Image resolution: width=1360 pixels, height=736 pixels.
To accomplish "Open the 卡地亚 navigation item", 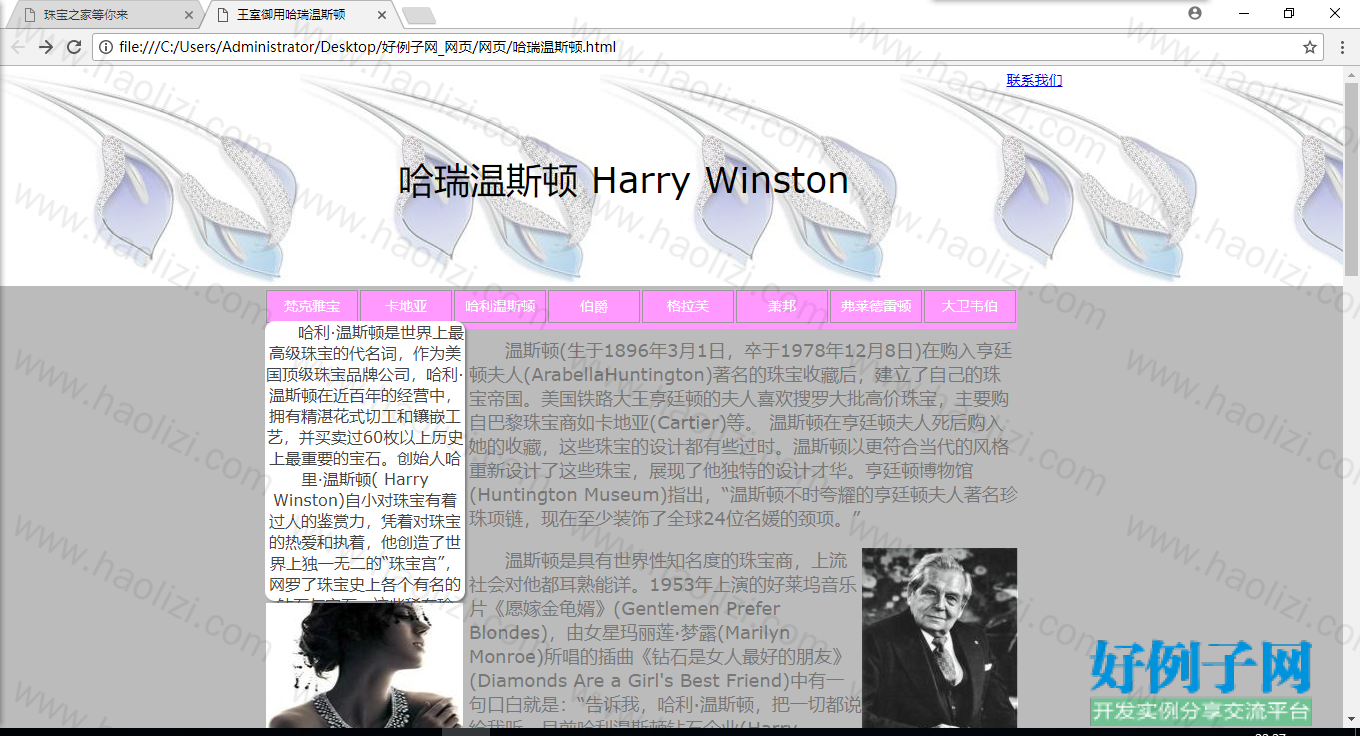I will click(x=406, y=306).
